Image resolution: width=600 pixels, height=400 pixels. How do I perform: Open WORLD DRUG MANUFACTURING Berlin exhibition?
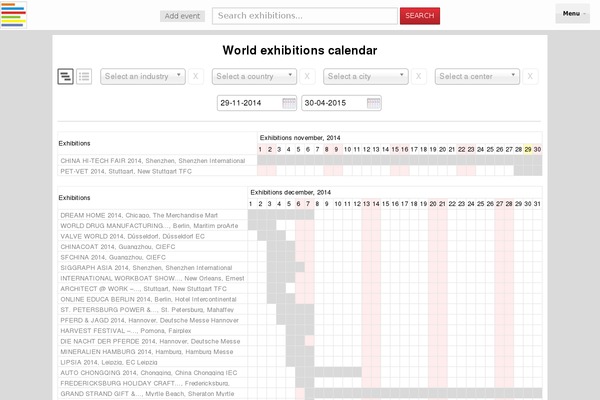tap(149, 226)
